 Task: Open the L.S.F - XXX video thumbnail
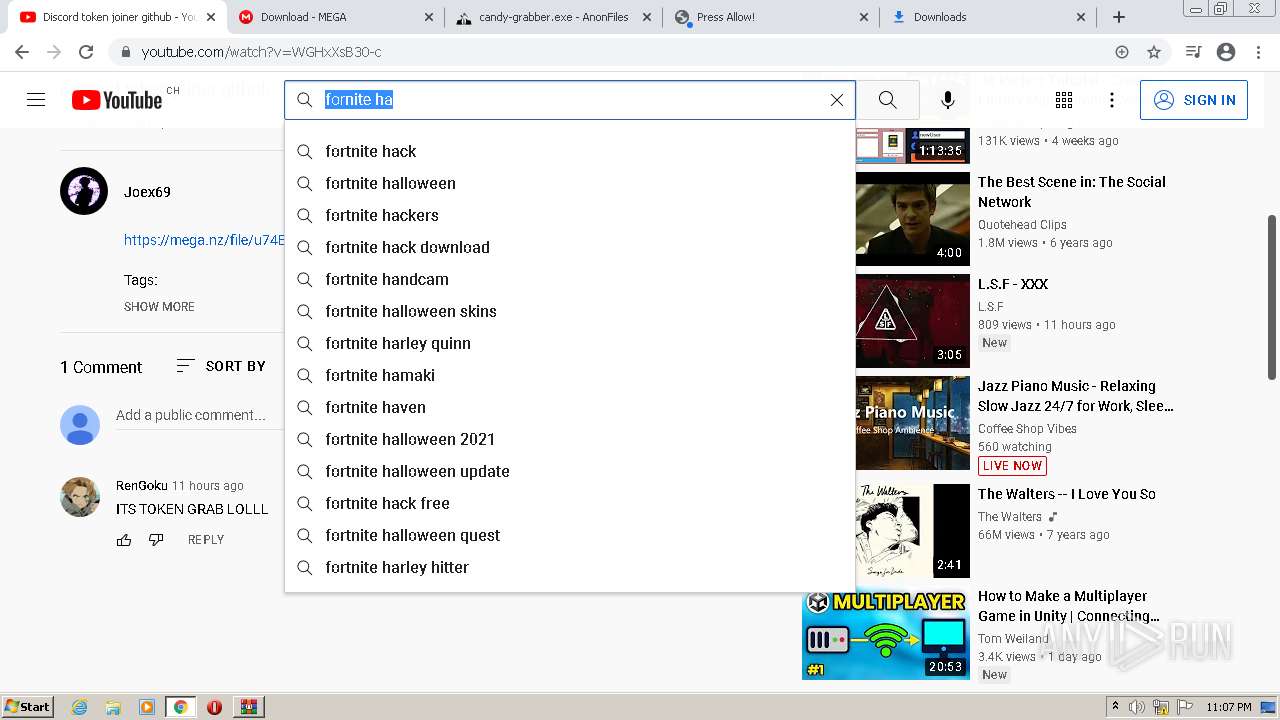pos(912,321)
